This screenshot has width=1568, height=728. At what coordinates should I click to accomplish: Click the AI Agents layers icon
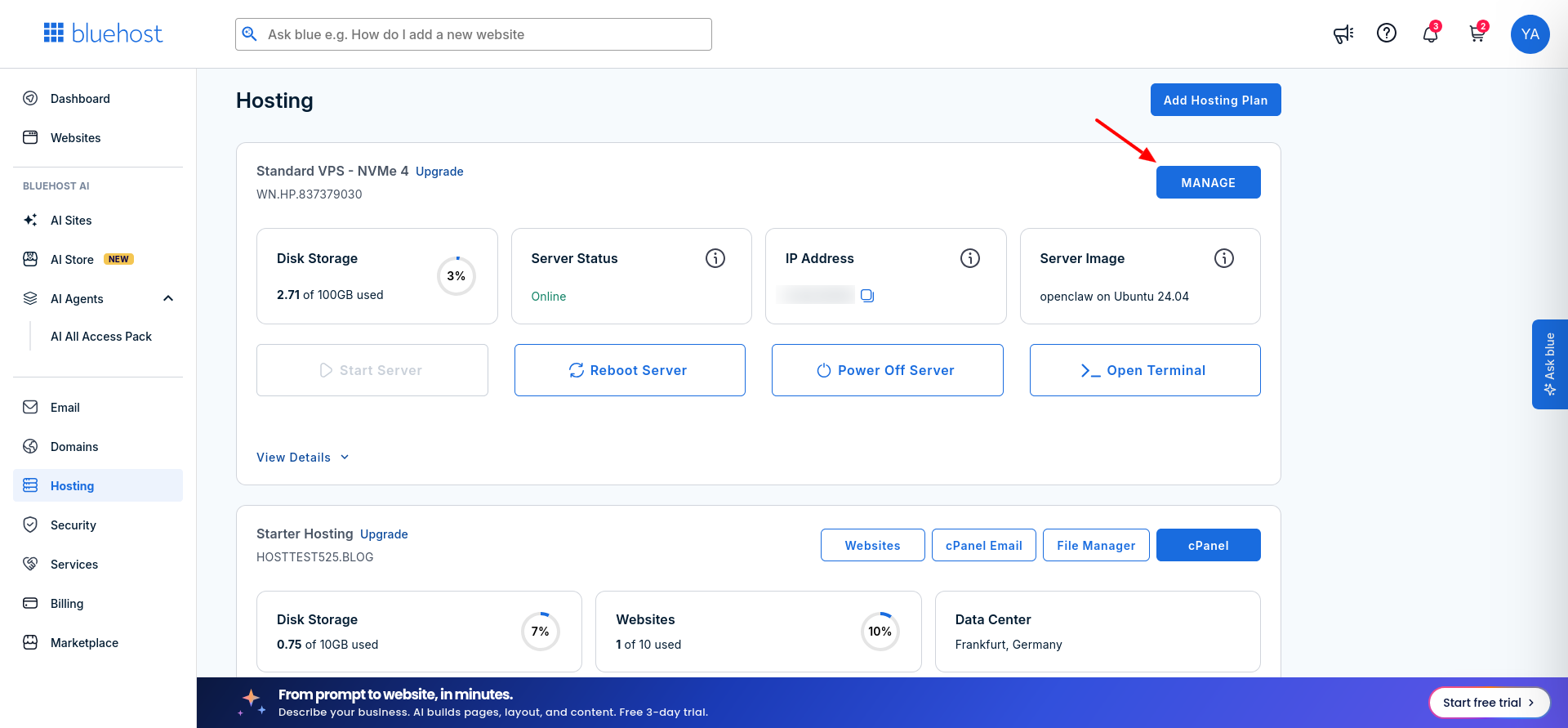click(30, 298)
